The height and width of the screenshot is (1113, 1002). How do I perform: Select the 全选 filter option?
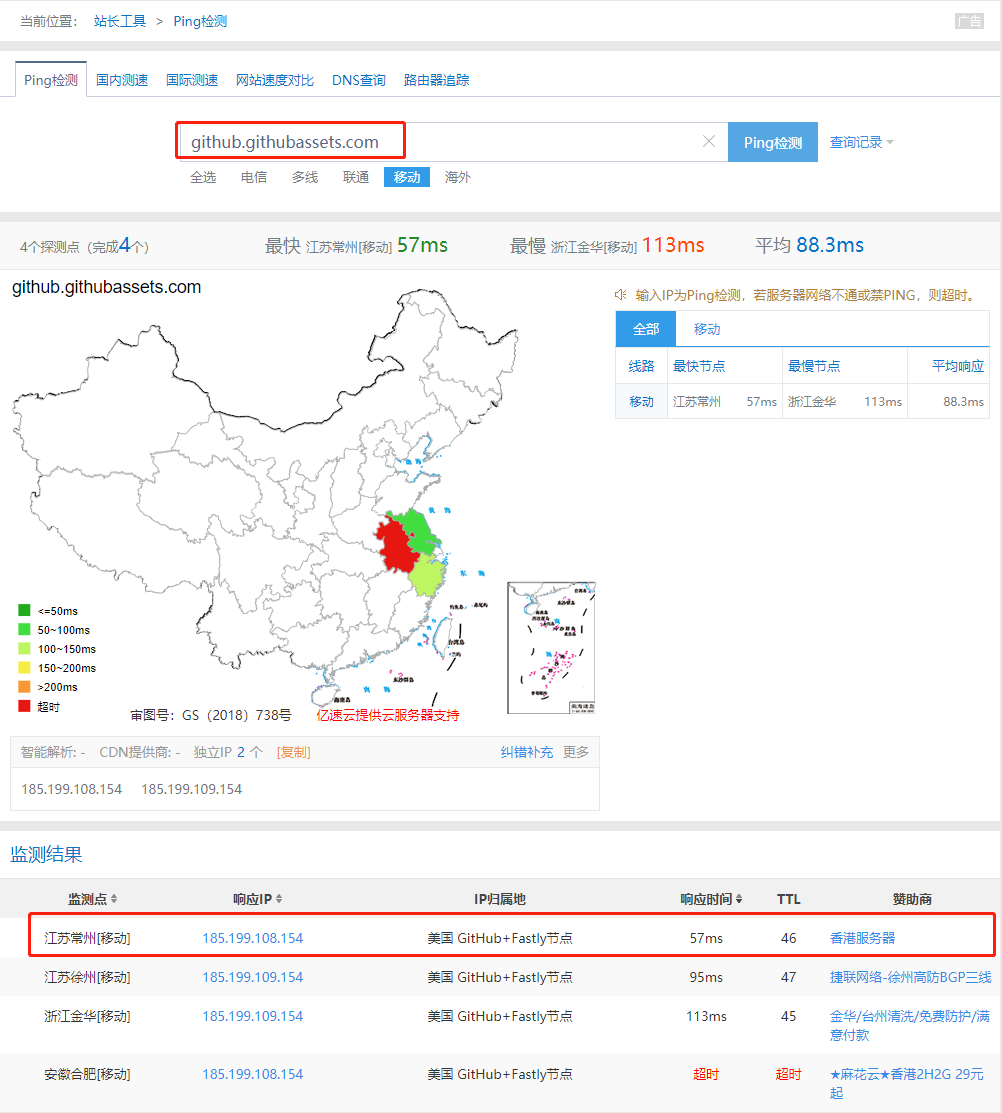tap(203, 177)
